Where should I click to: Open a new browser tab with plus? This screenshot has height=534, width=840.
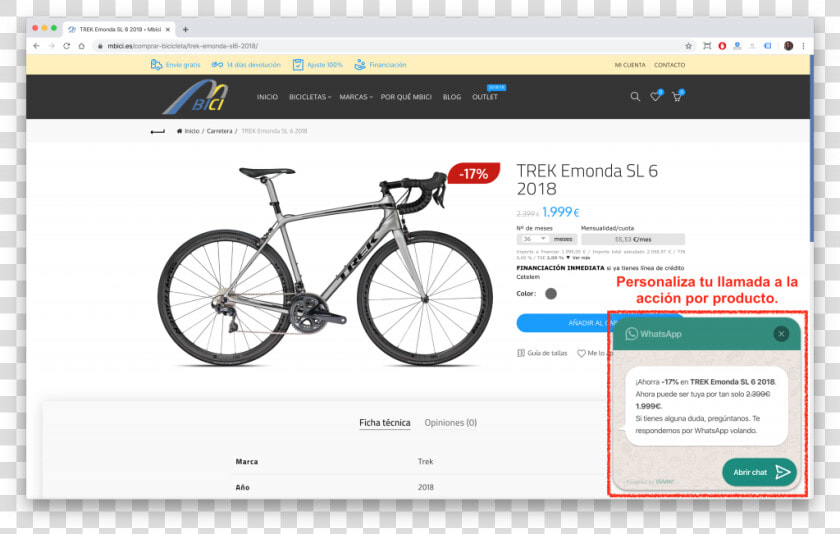185,29
